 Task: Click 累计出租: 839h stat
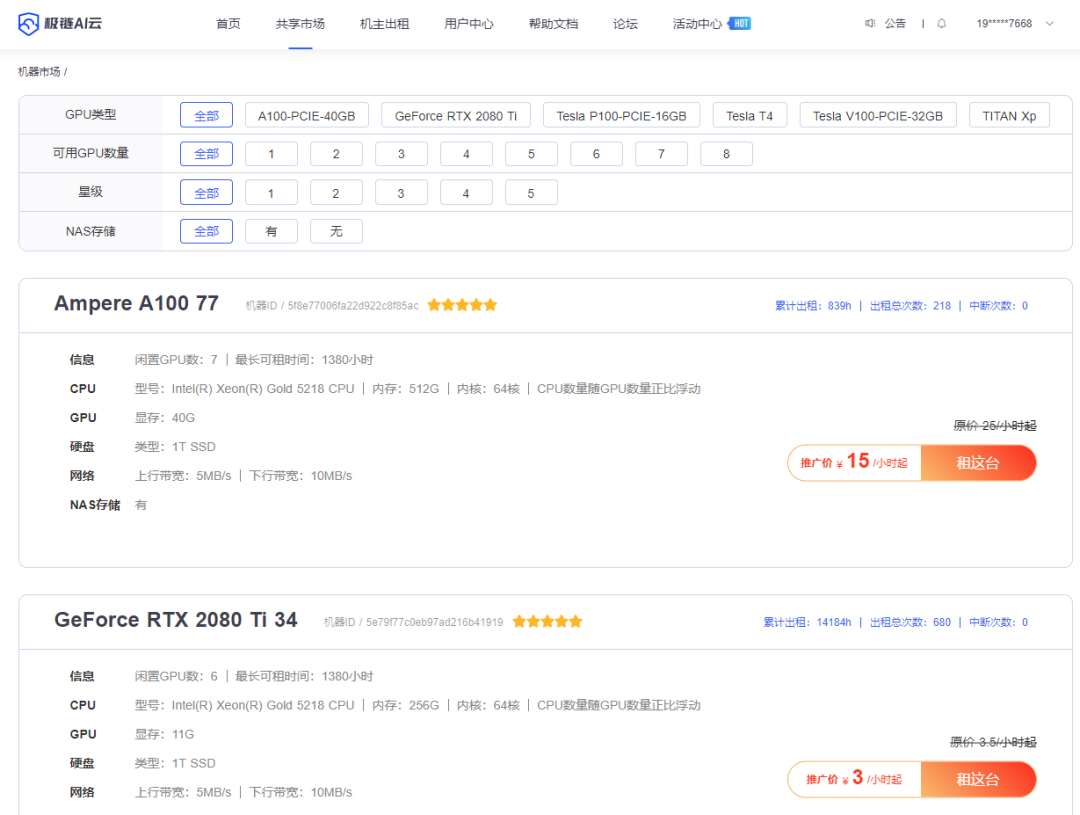point(813,305)
